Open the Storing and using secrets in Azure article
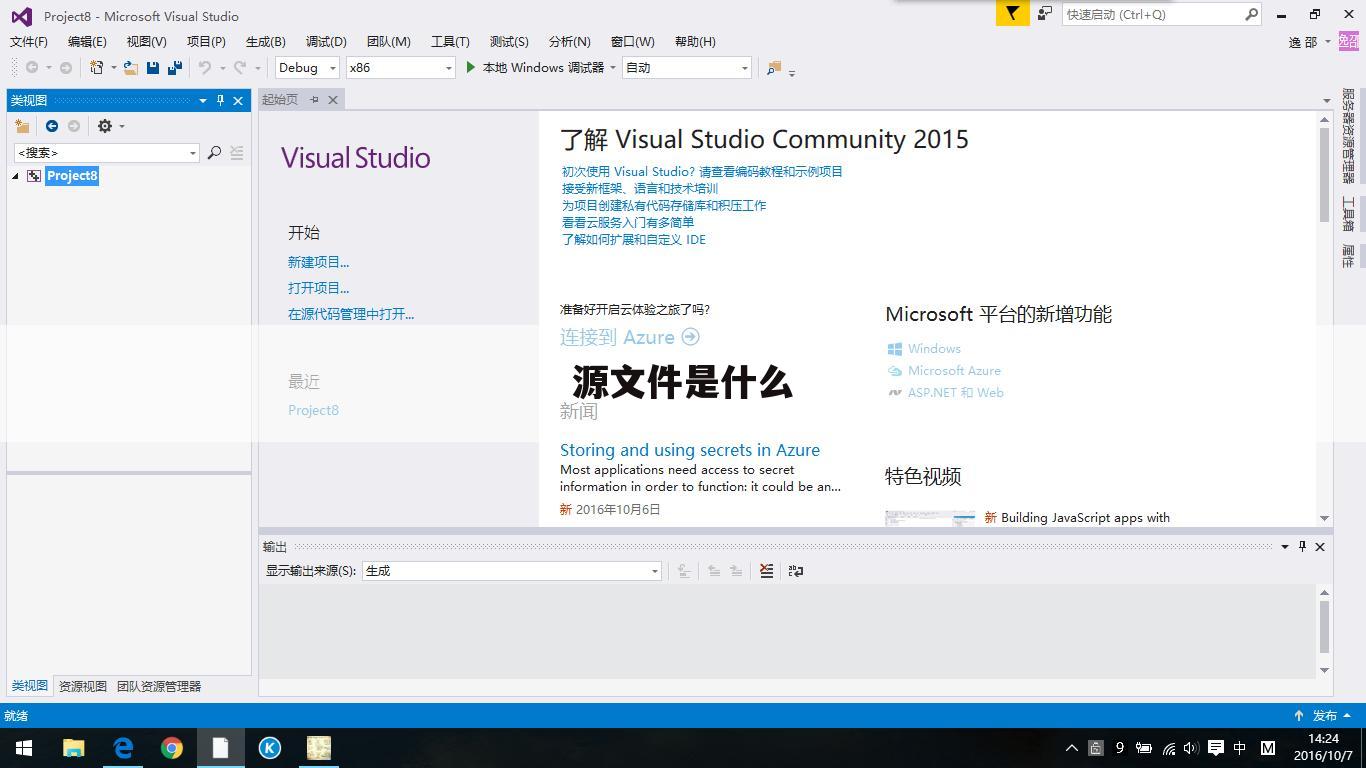Screen dimensions: 1366x768 (690, 450)
